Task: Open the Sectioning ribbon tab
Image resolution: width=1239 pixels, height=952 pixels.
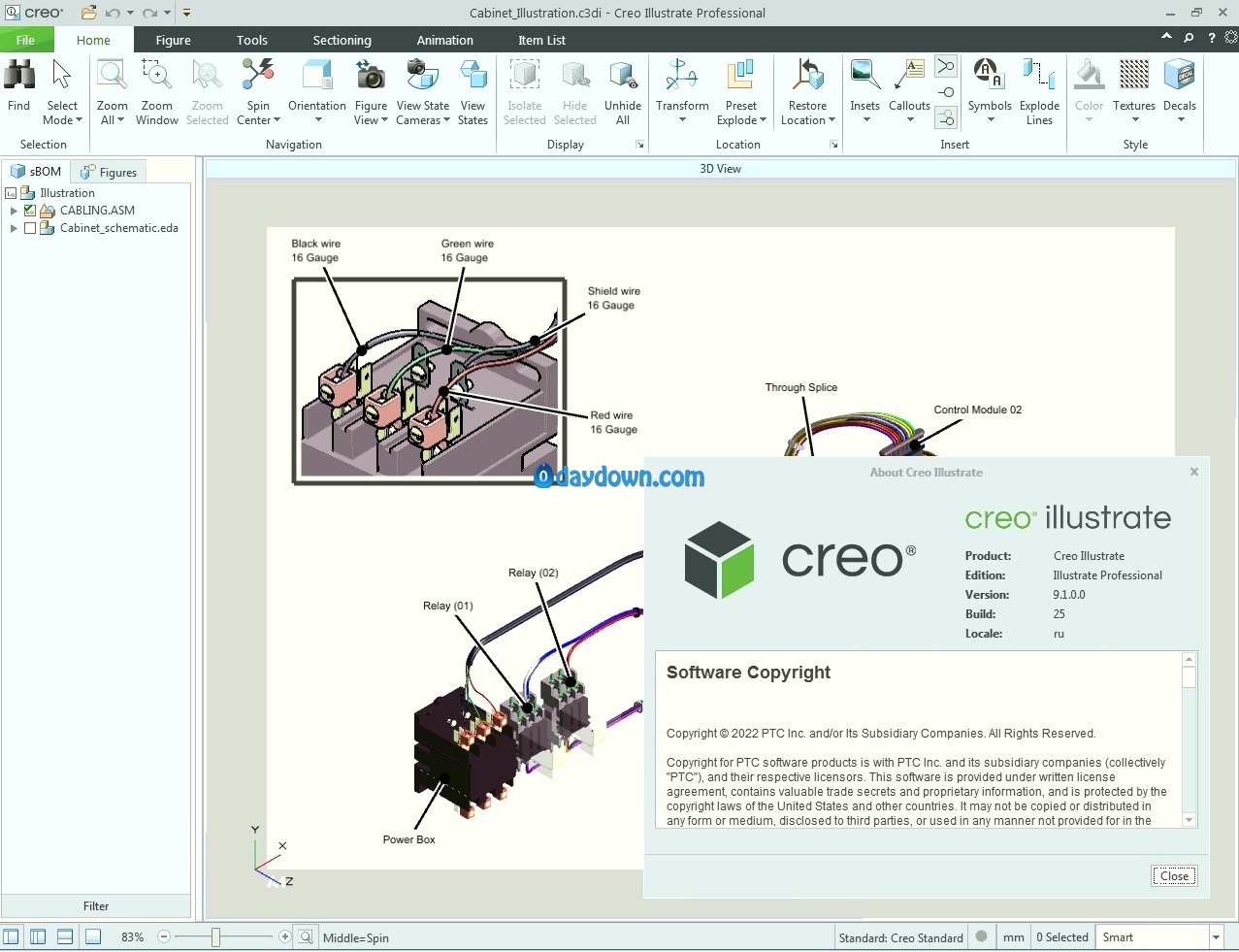Action: (342, 40)
